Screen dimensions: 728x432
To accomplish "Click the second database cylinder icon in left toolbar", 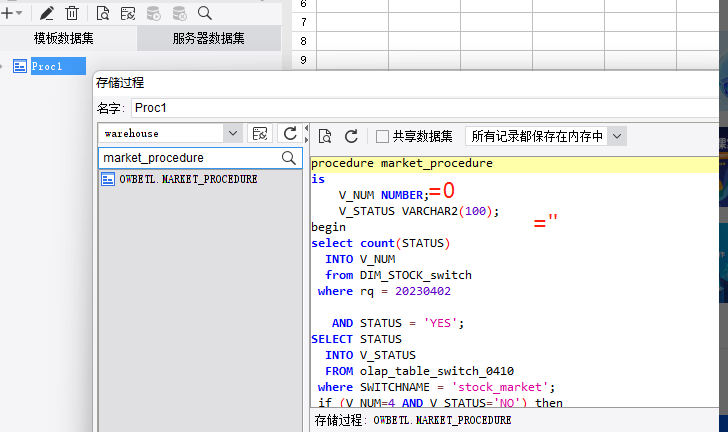I will (x=179, y=13).
